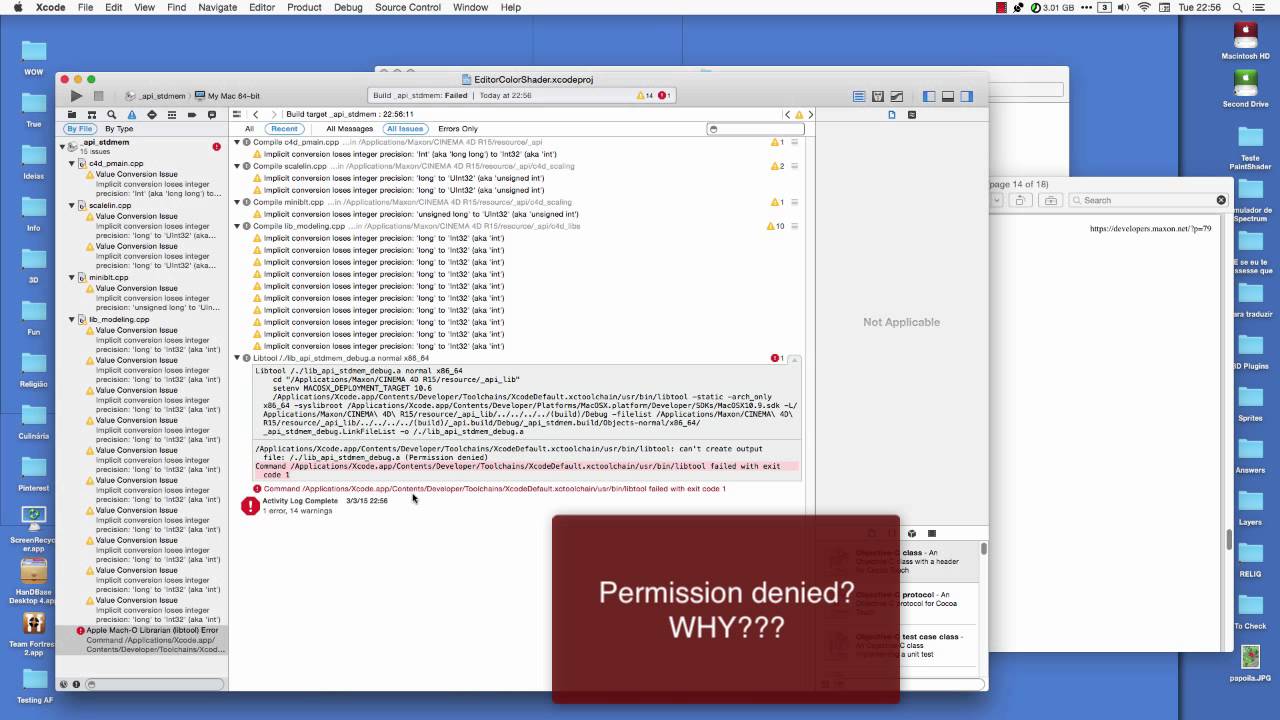Toggle the Debug area visibility
This screenshot has height=720, width=1280.
coord(948,96)
